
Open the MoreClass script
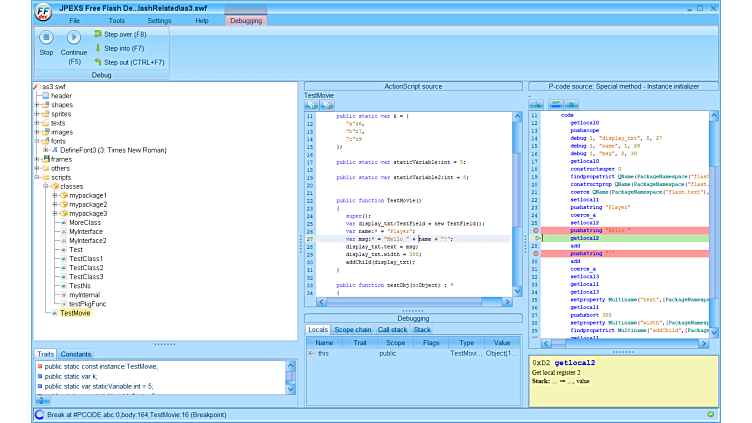click(x=85, y=223)
